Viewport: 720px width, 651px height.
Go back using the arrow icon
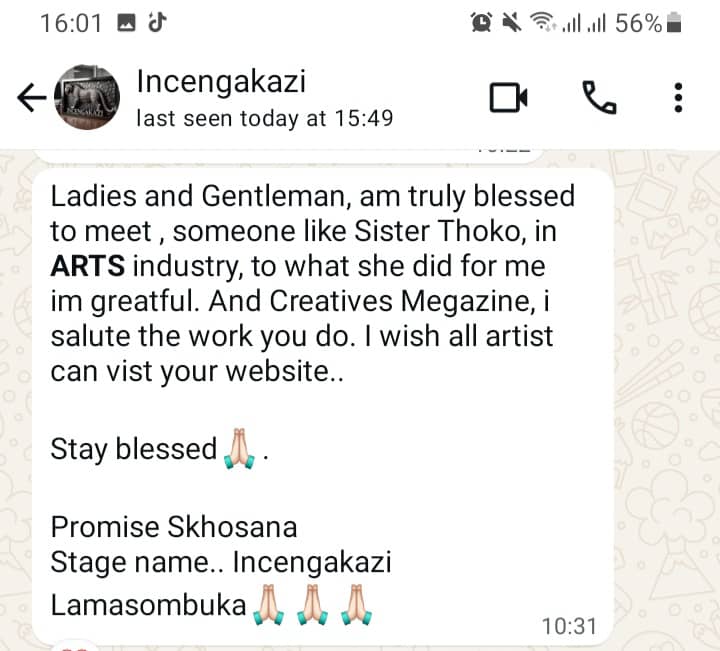[x=32, y=97]
